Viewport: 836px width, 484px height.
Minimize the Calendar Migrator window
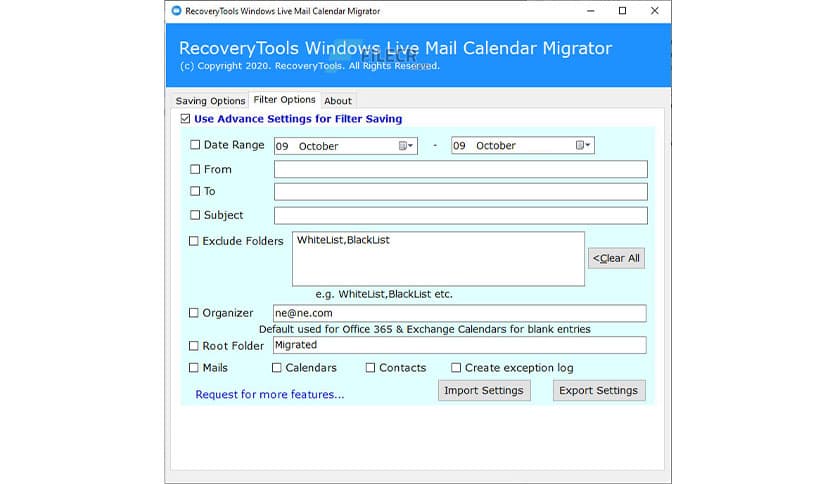coord(591,11)
